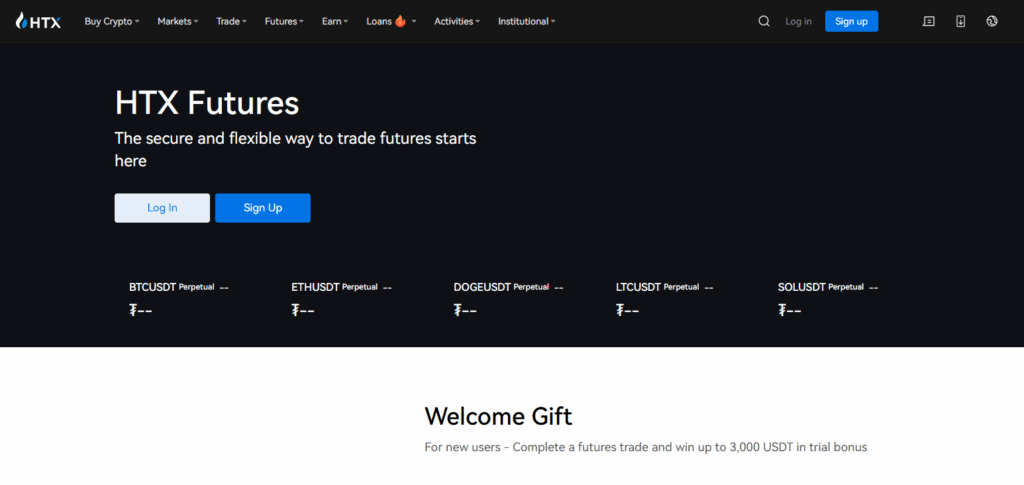Image resolution: width=1024 pixels, height=485 pixels.
Task: Open the Trade dropdown menu
Action: pos(231,21)
